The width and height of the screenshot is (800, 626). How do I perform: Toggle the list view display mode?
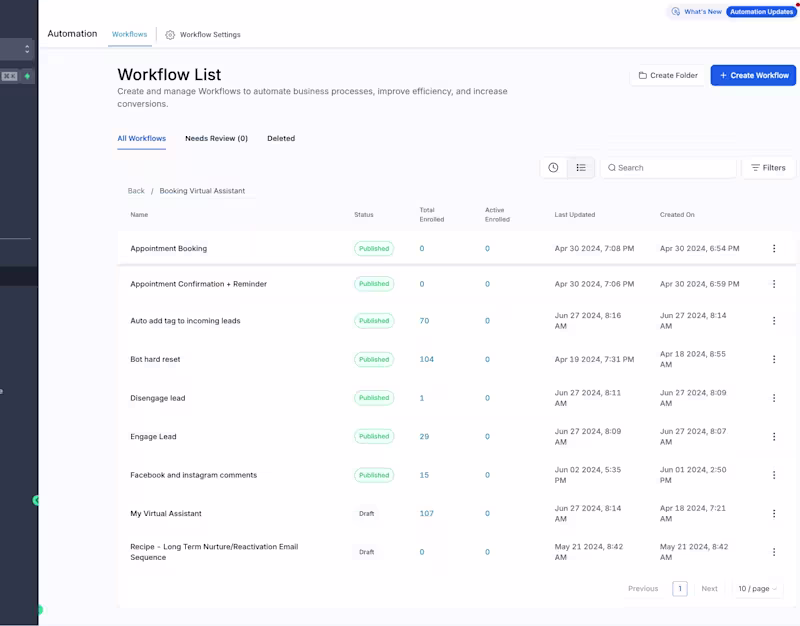click(581, 167)
